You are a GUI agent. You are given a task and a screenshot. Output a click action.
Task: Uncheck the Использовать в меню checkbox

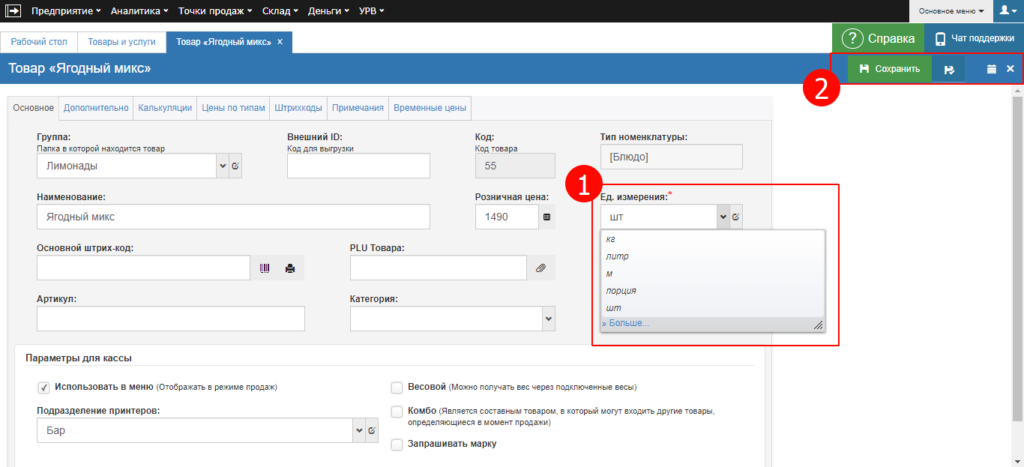pyautogui.click(x=44, y=387)
